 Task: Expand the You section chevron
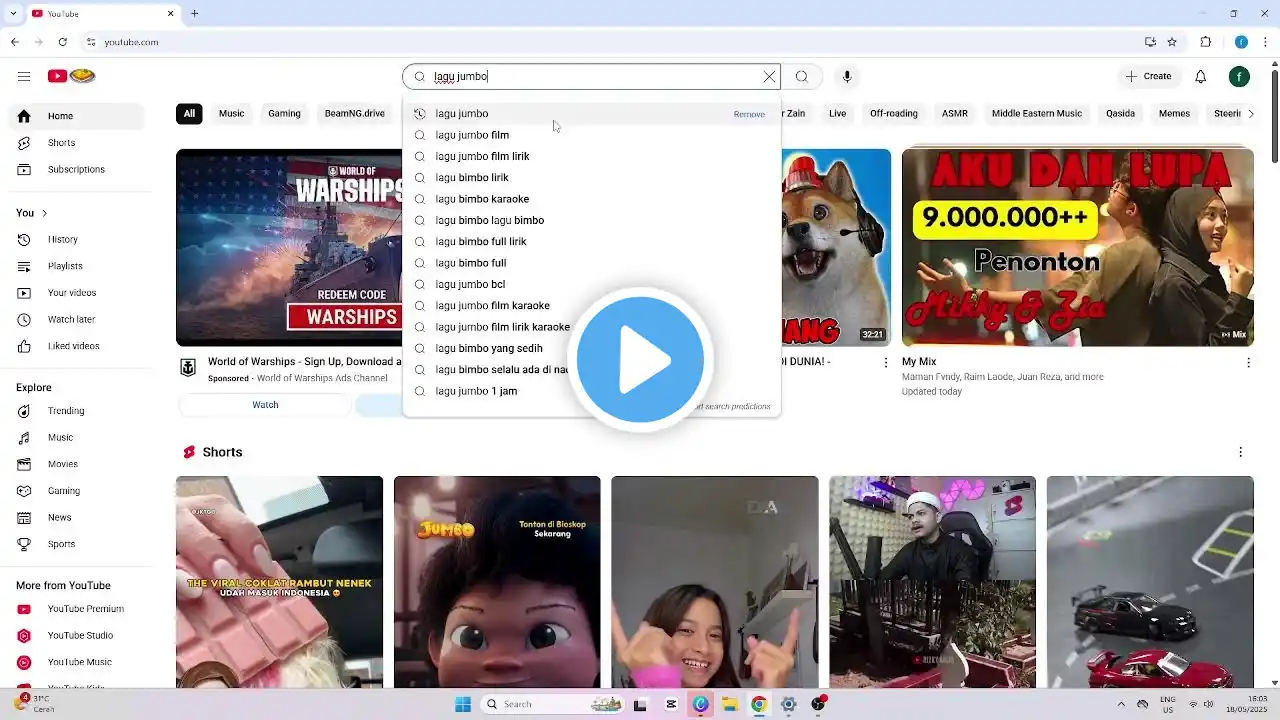pyautogui.click(x=44, y=213)
